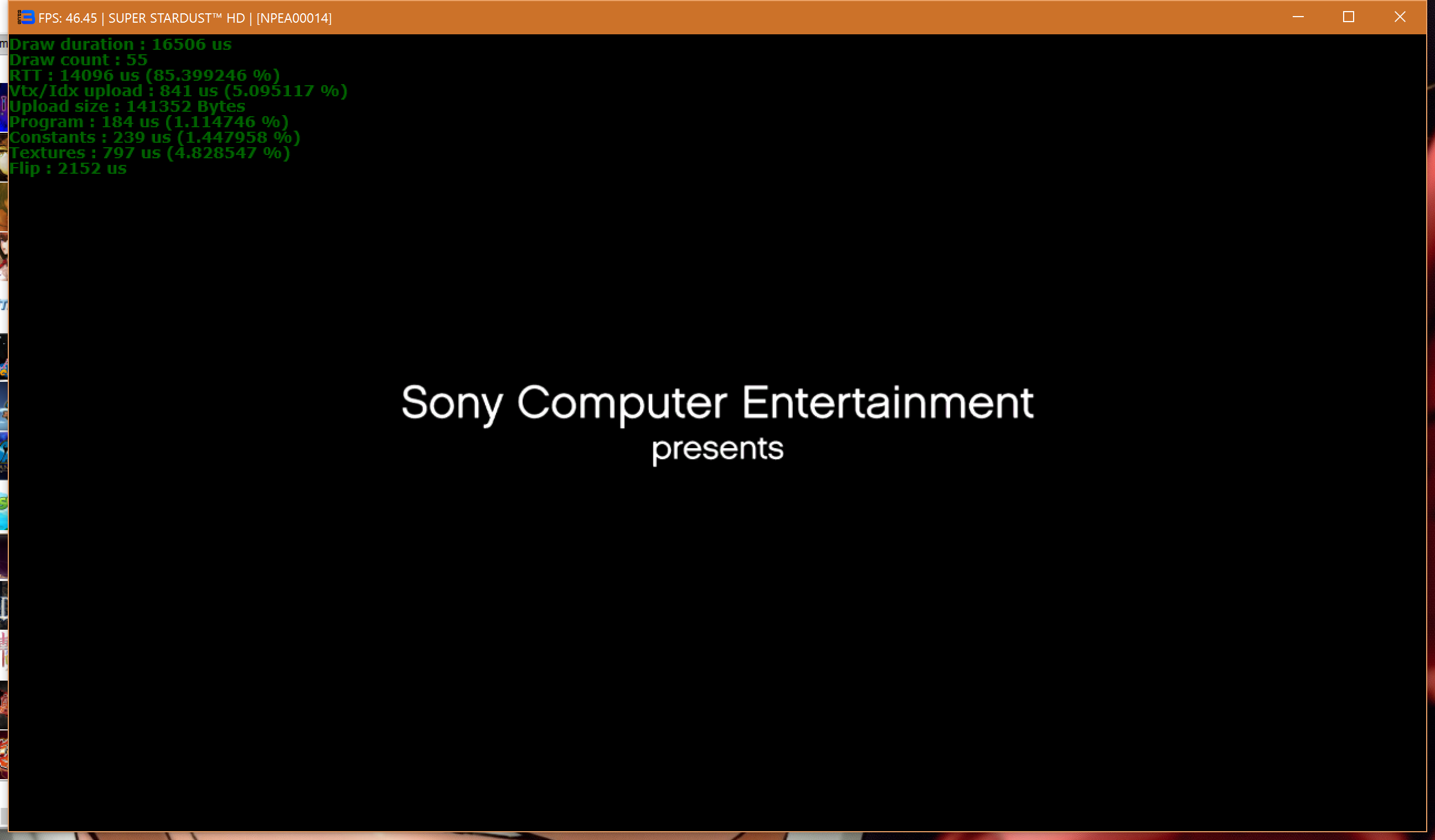Screen dimensions: 1435x840
Task: Click the Draw duration overlay line
Action: pos(120,44)
